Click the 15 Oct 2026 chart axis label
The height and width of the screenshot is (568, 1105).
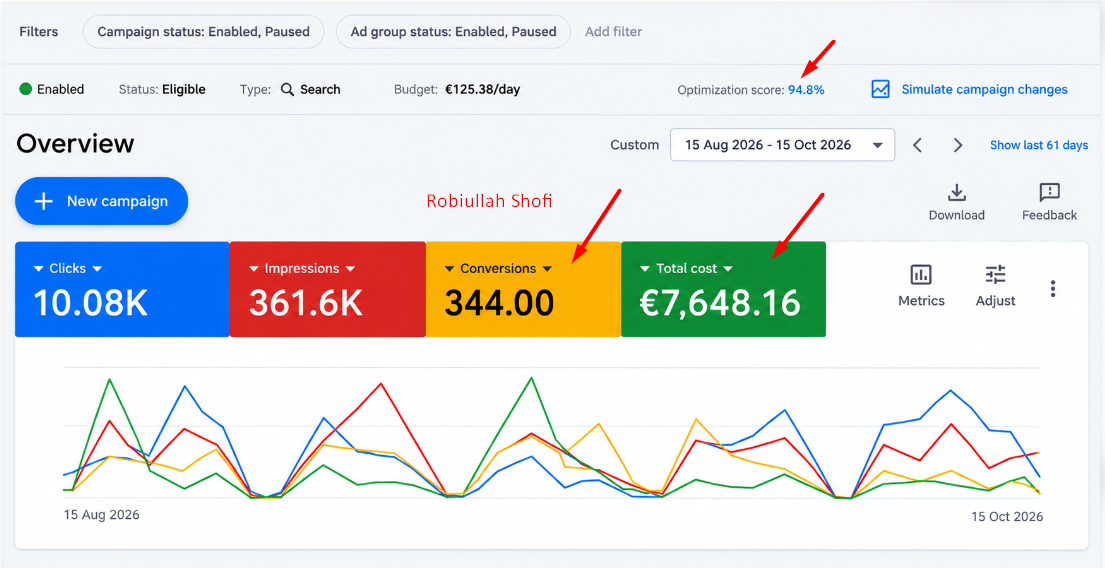tap(1005, 517)
